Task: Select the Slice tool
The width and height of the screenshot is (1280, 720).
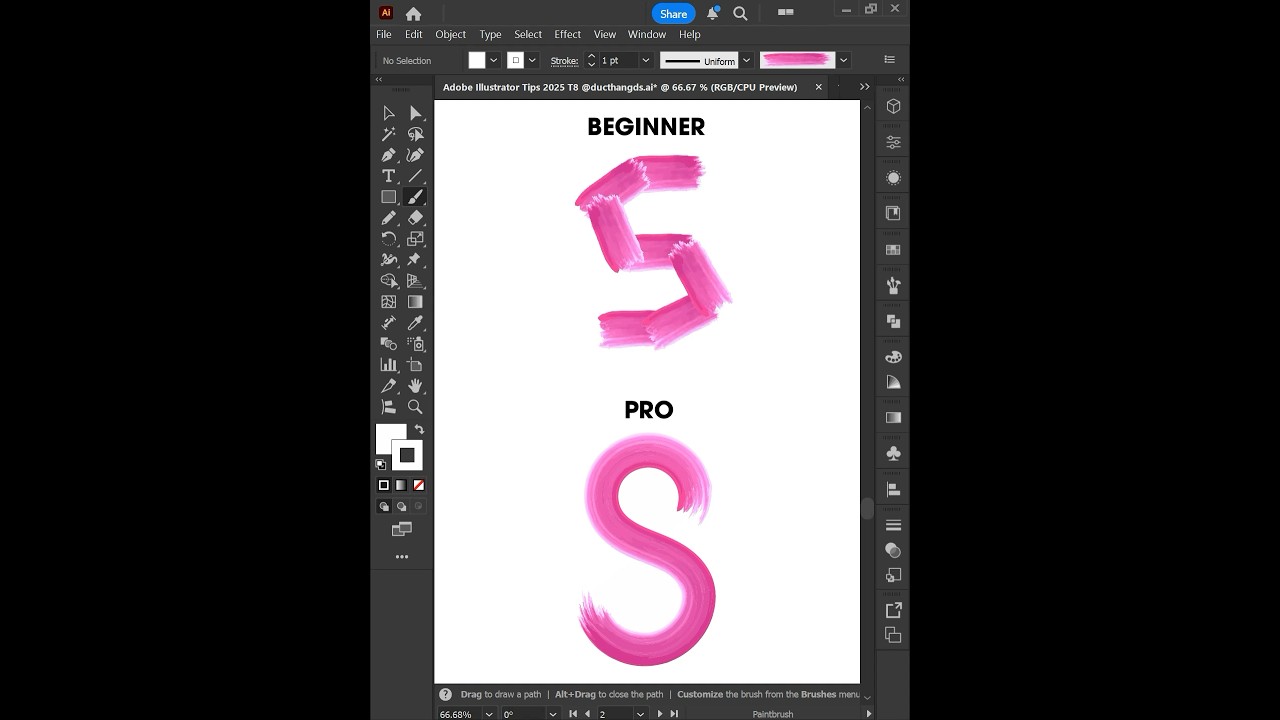Action: tap(389, 386)
